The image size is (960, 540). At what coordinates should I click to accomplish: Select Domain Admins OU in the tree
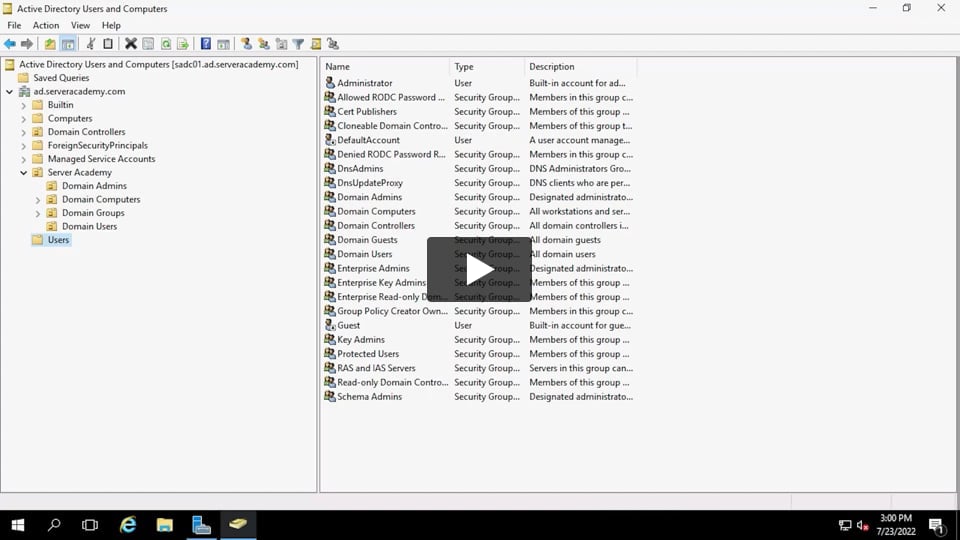click(x=94, y=186)
